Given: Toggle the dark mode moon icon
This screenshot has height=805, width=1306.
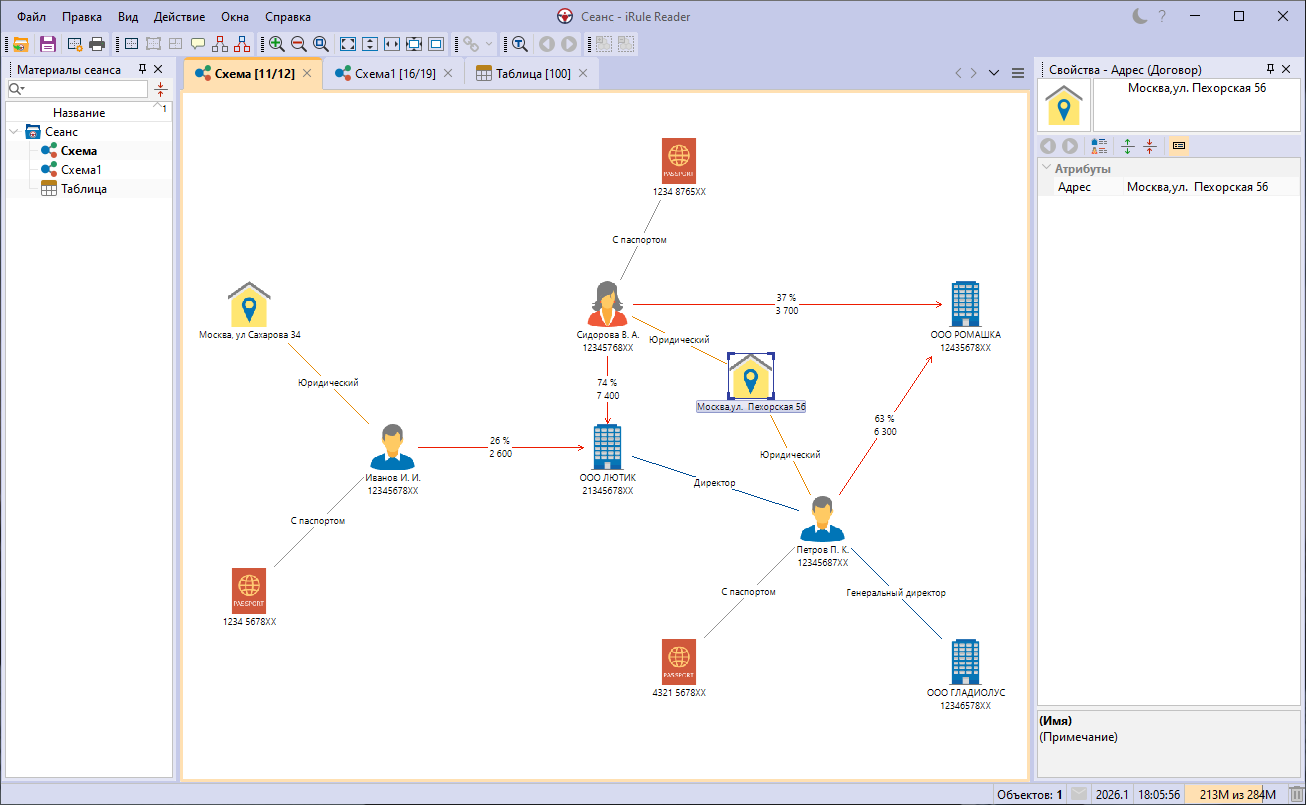Looking at the screenshot, I should click(1139, 16).
